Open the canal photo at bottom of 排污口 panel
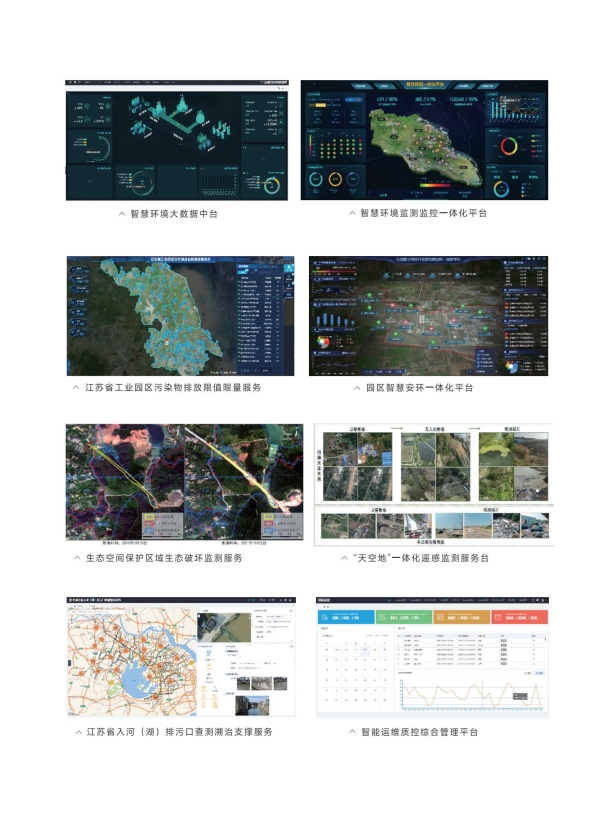Image resolution: width=600 pixels, height=820 pixels. pyautogui.click(x=253, y=705)
